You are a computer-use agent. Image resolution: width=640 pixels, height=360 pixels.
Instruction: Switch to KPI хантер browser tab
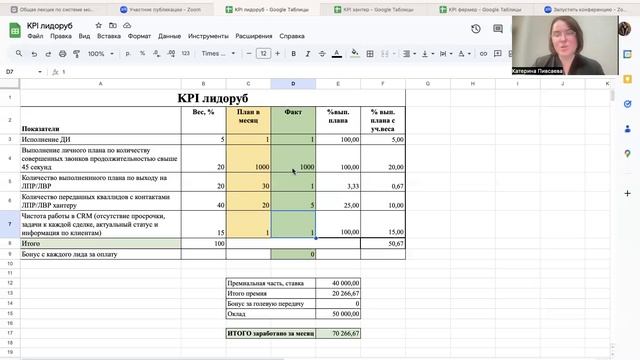tap(373, 9)
